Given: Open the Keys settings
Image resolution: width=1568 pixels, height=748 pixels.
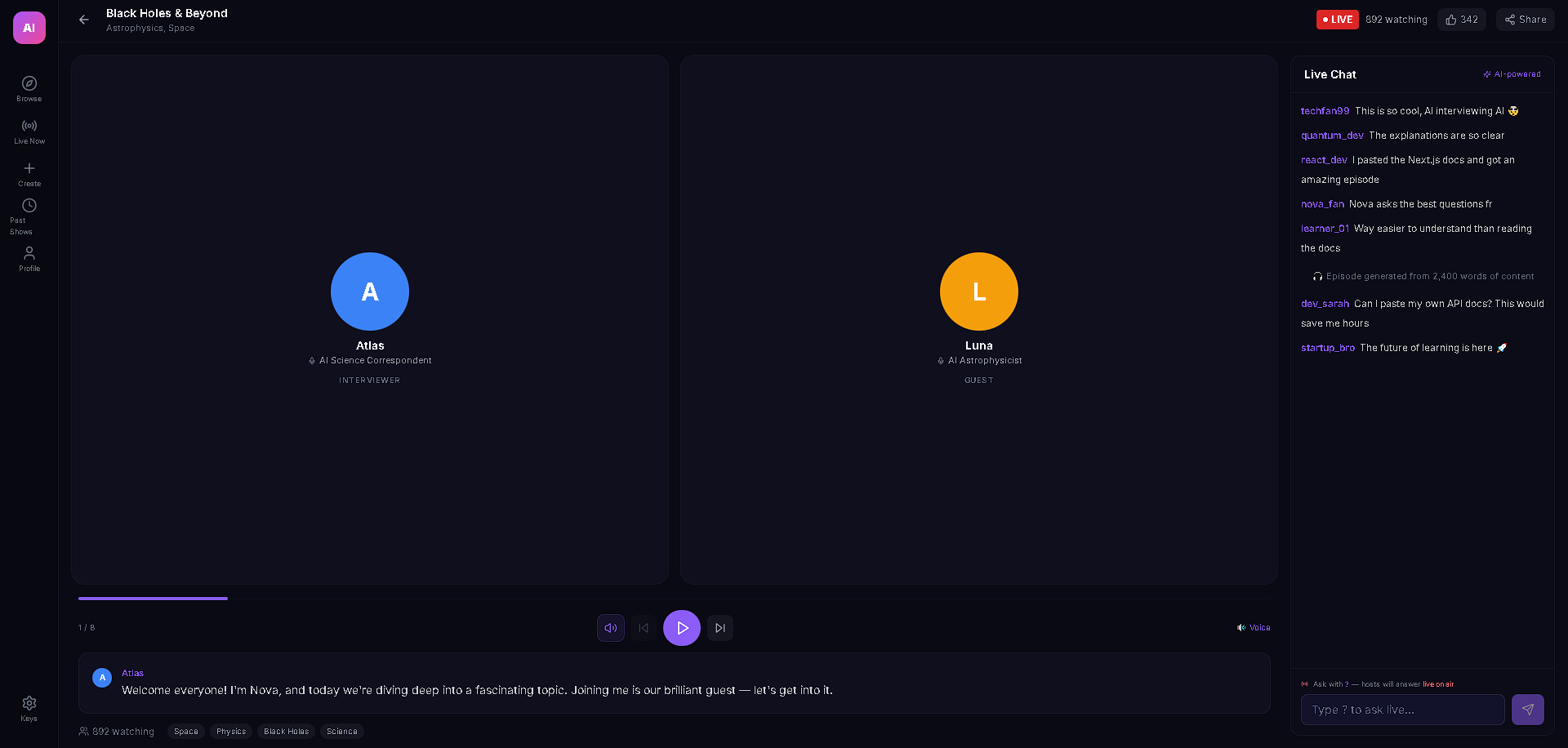Looking at the screenshot, I should (x=29, y=709).
